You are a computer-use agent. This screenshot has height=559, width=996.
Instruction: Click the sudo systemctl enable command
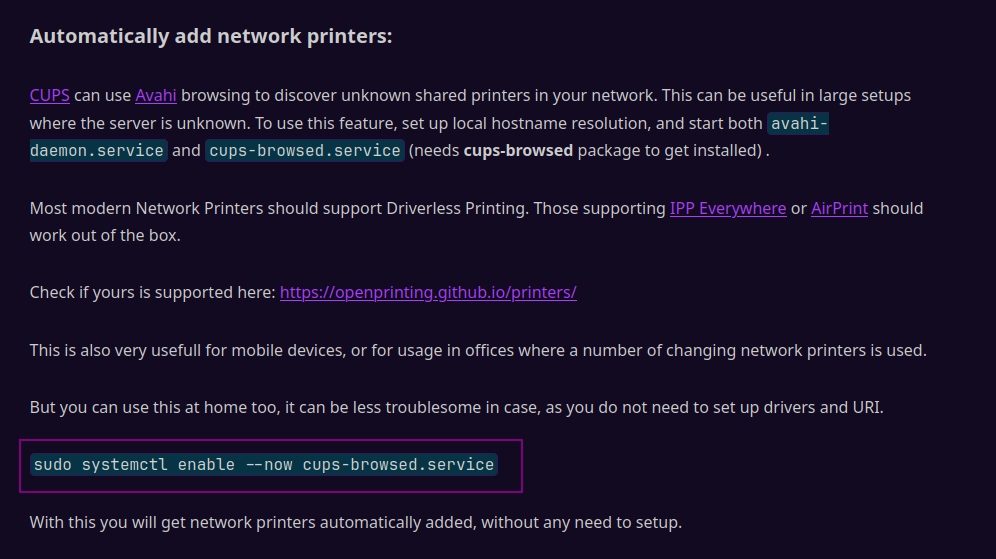(264, 464)
